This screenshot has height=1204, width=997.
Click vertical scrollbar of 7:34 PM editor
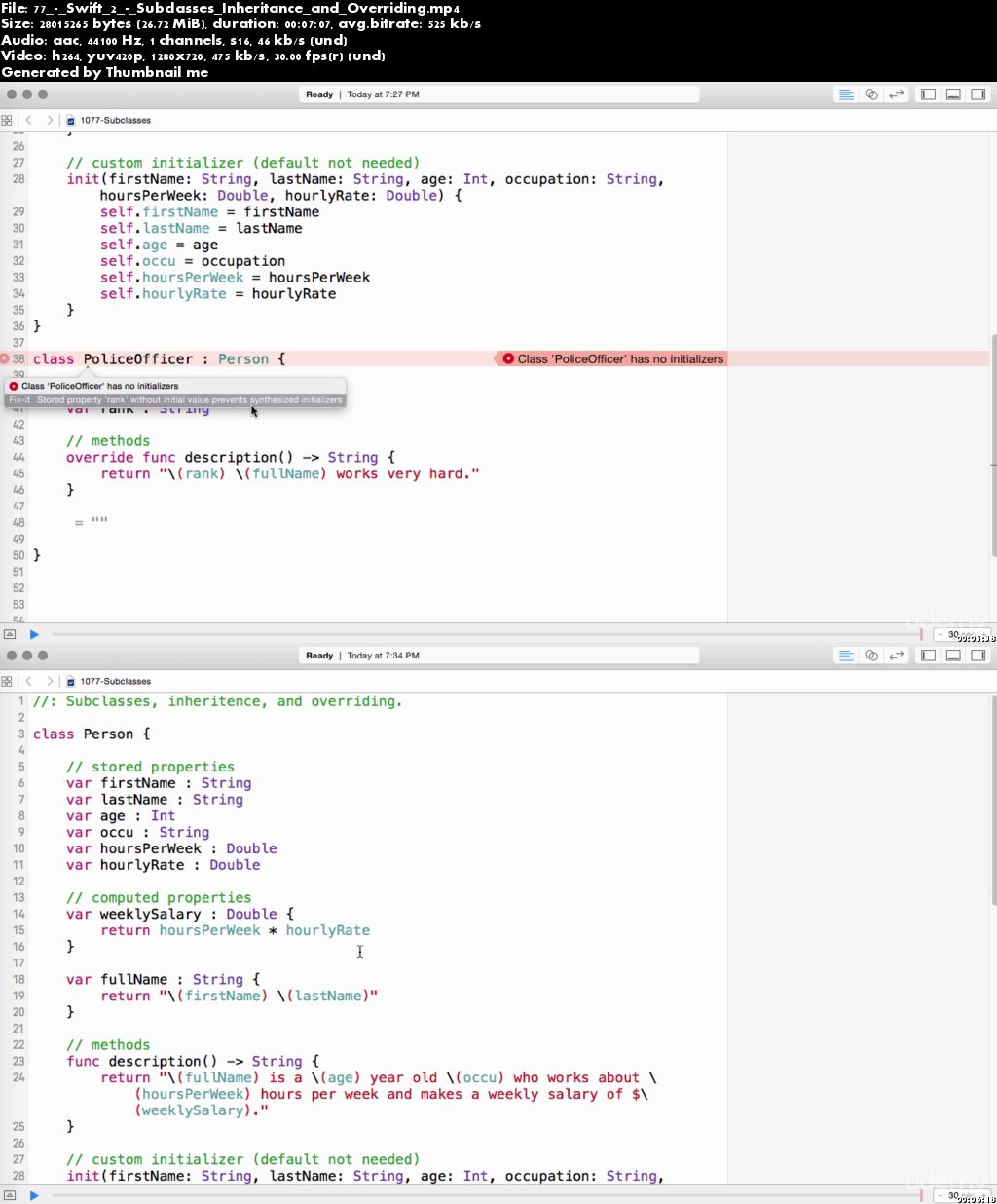pos(993,800)
